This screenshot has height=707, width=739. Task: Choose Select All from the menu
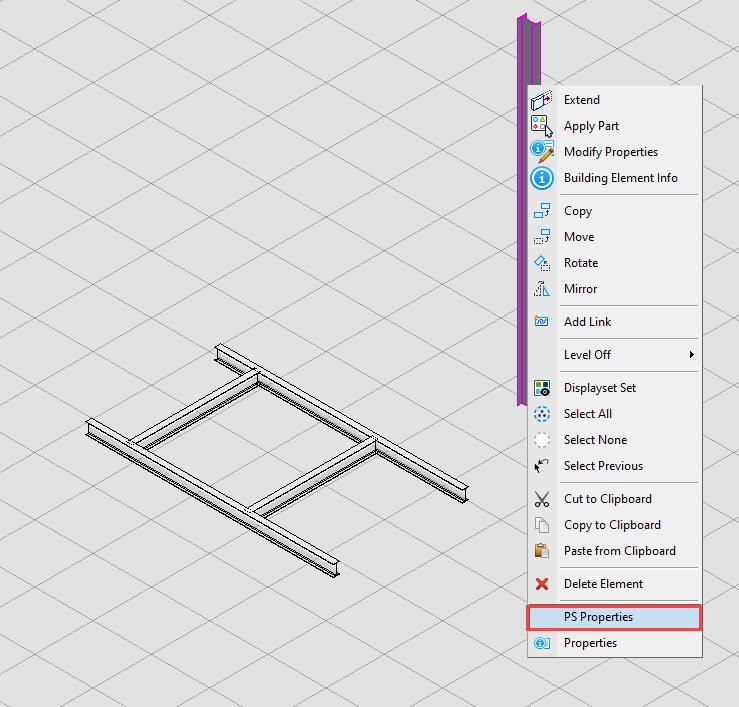(x=615, y=414)
